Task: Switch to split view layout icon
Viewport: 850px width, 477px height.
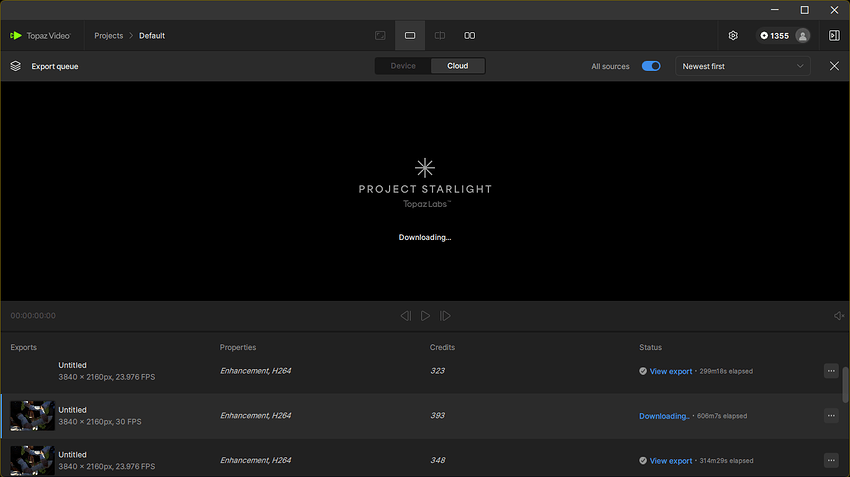Action: click(440, 36)
